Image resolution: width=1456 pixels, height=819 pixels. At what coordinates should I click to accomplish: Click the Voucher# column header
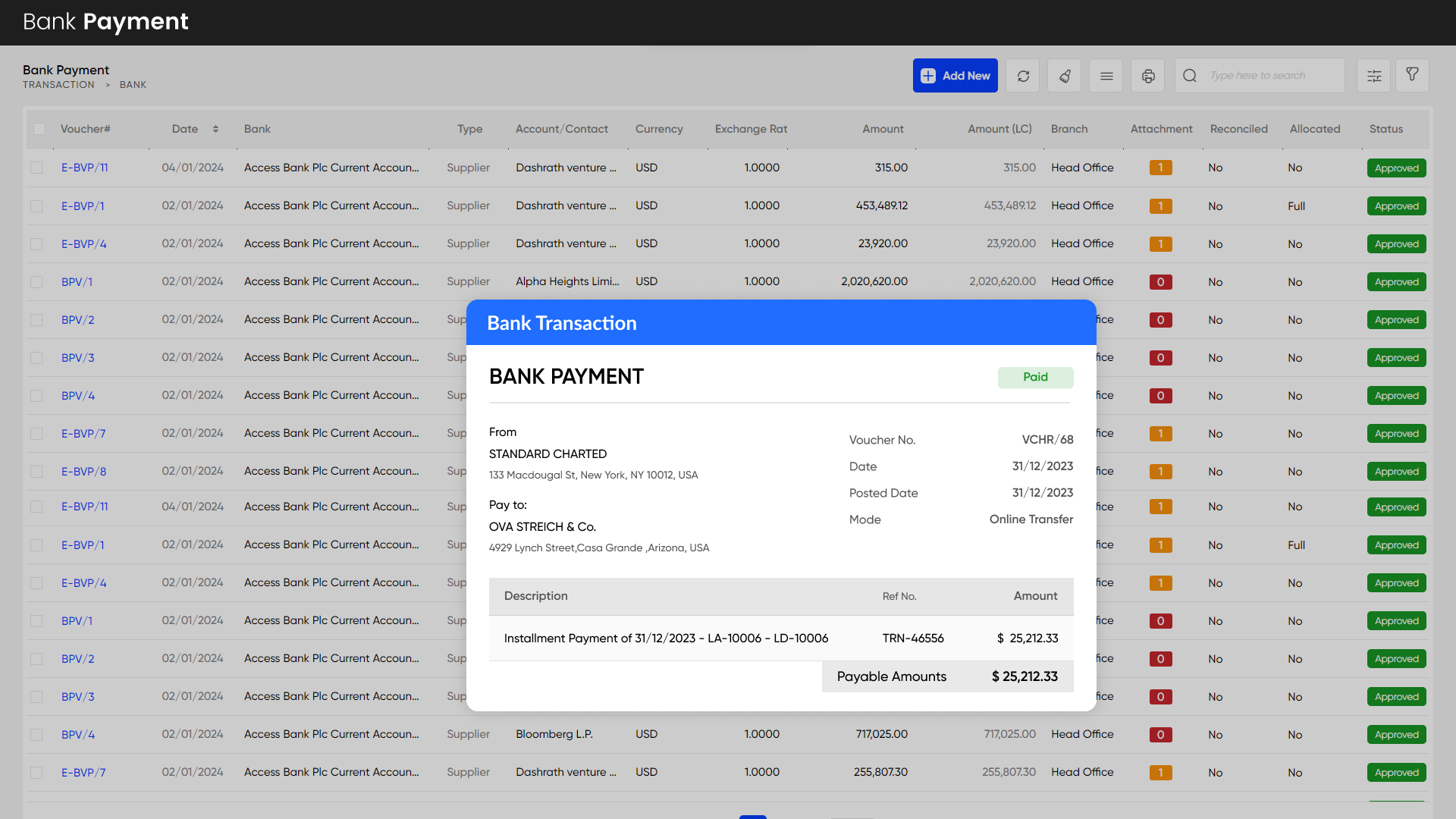click(x=85, y=129)
